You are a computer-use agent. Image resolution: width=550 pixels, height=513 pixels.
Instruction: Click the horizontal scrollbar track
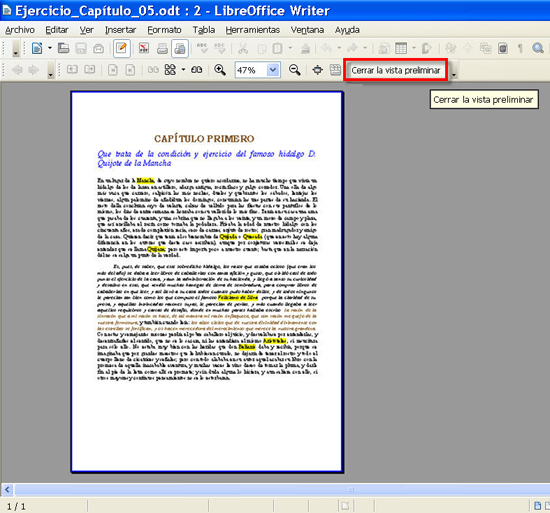pyautogui.click(x=282, y=490)
